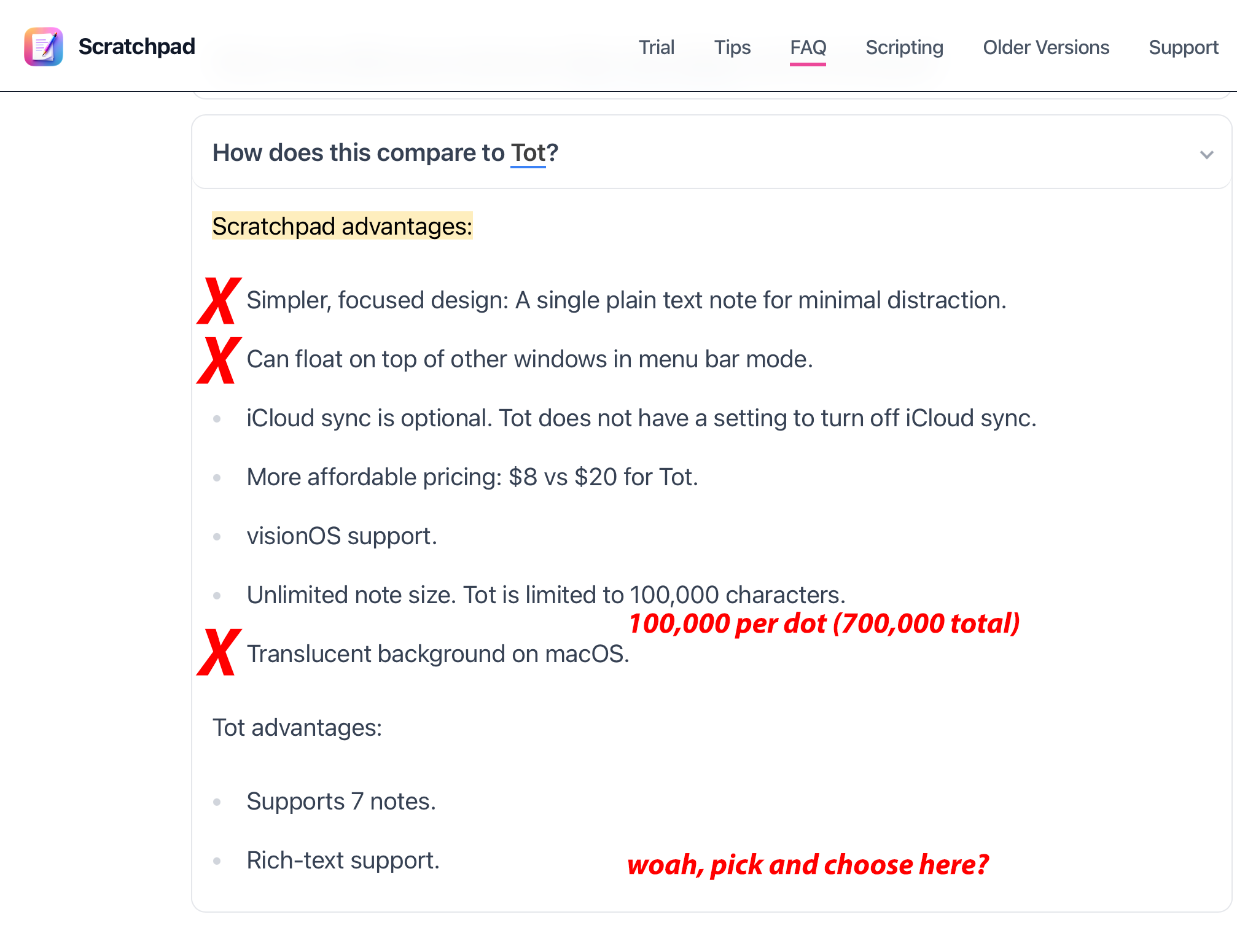Select the FAQ navigation tab
Image resolution: width=1237 pixels, height=952 pixels.
(x=808, y=47)
